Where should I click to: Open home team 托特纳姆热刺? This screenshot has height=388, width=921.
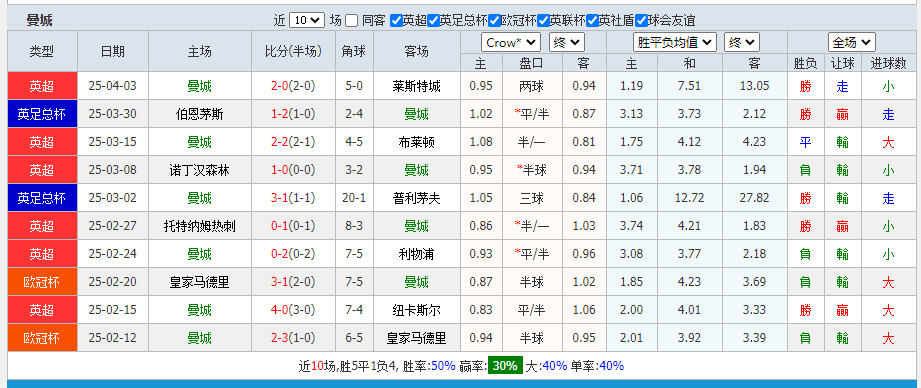coord(200,226)
